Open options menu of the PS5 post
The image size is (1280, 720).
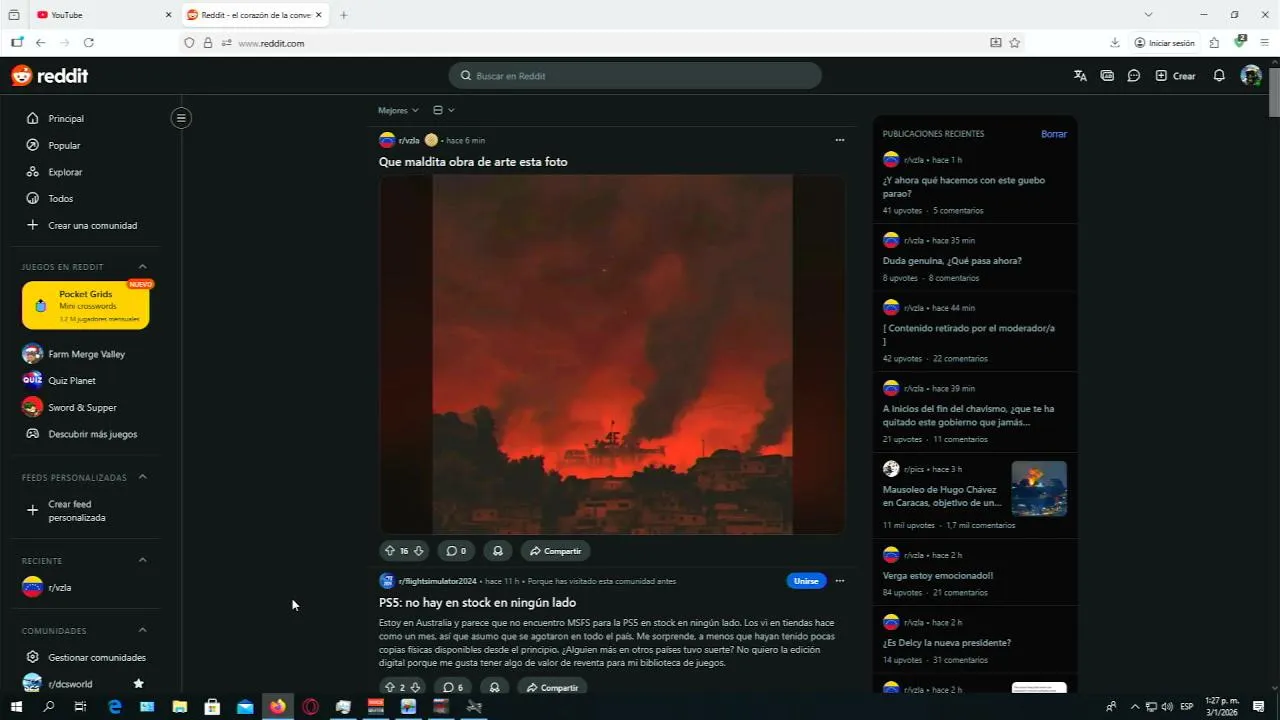[x=840, y=581]
